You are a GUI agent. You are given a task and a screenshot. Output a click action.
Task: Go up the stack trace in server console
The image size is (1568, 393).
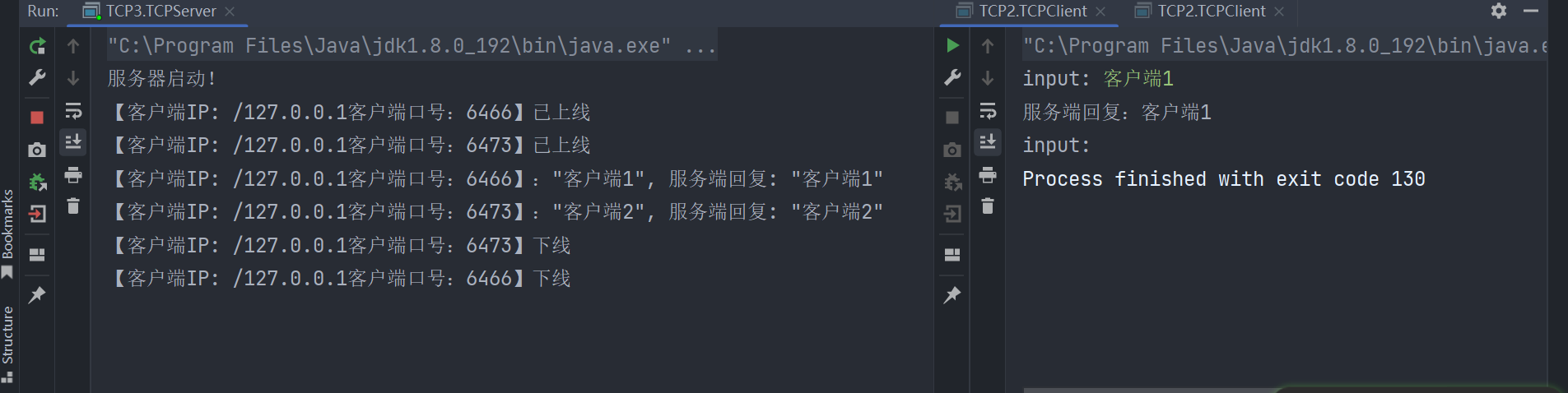(x=73, y=46)
